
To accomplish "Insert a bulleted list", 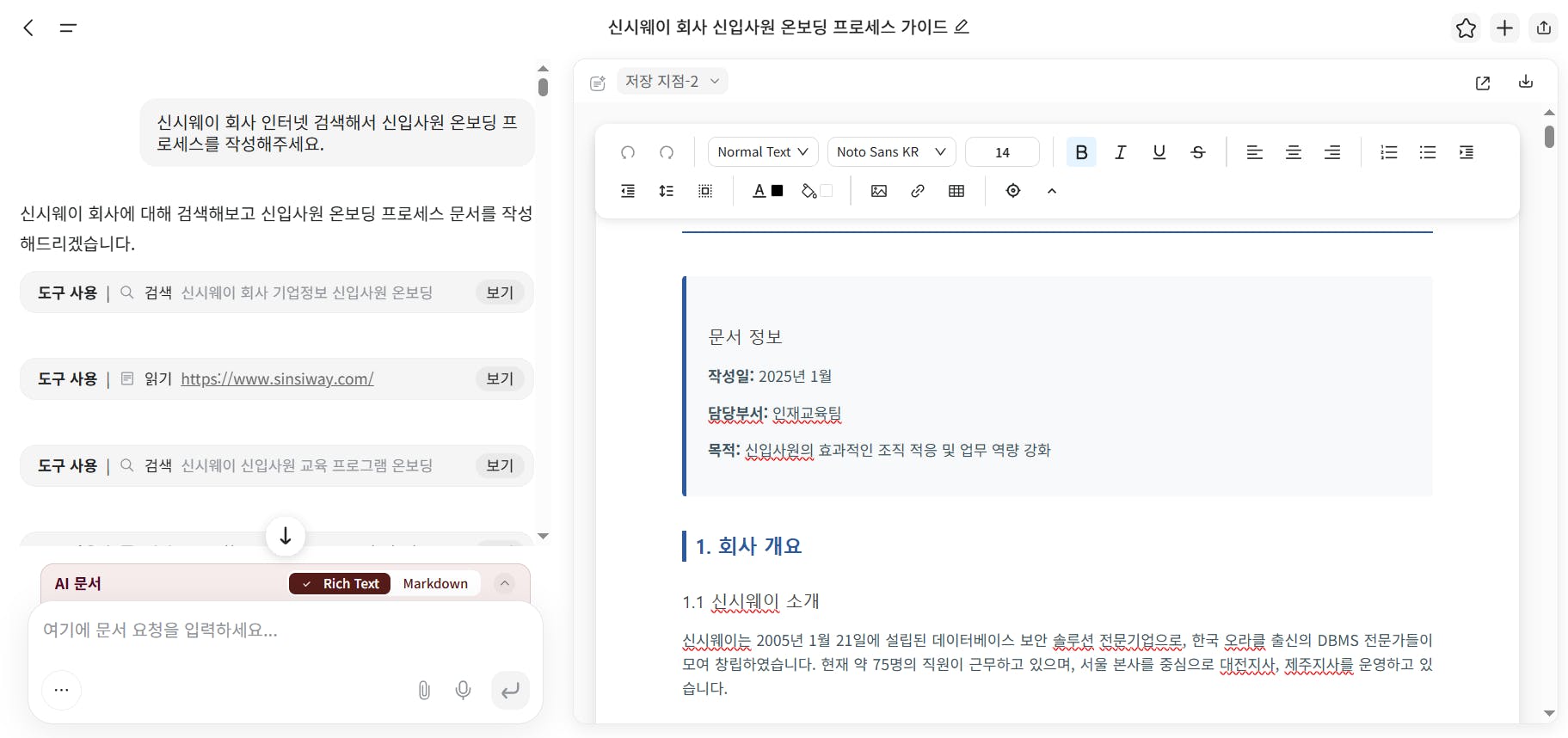I will point(1427,152).
